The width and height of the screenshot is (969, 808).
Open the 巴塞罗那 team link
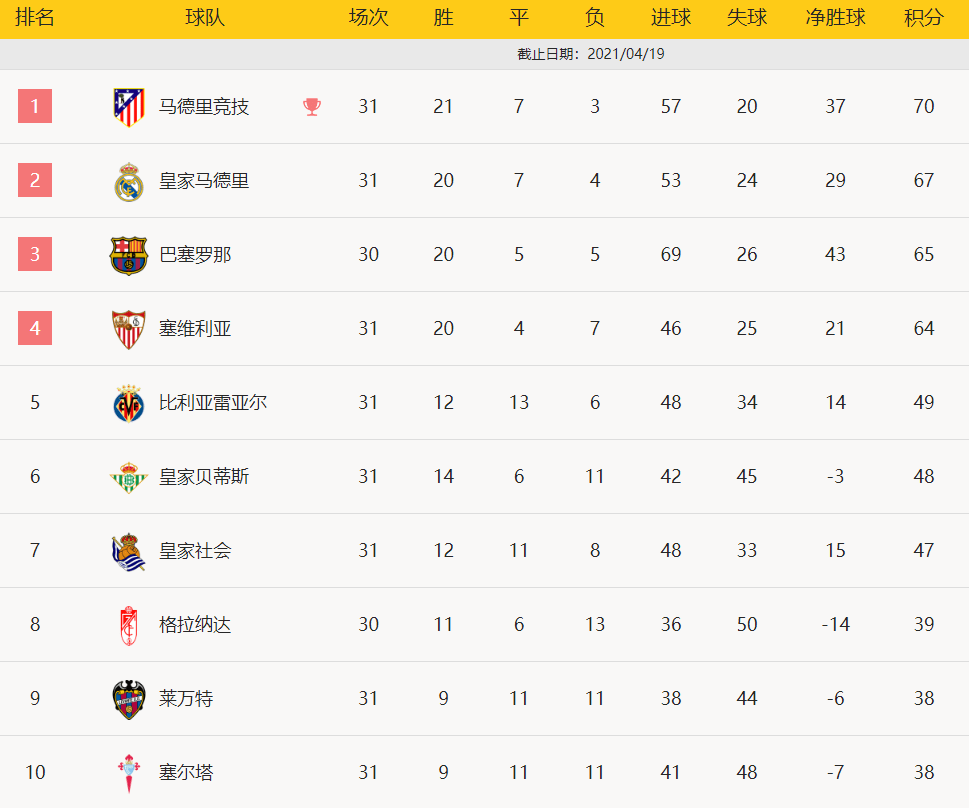(195, 255)
